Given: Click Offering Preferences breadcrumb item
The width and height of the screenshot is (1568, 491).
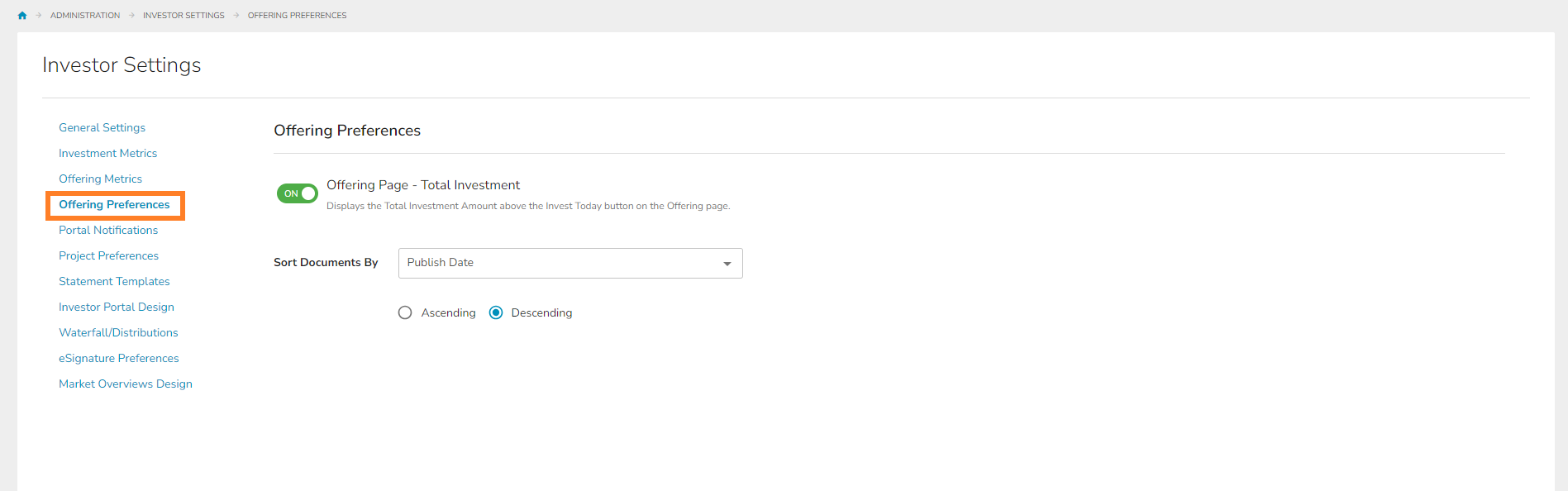Looking at the screenshot, I should 297,16.
